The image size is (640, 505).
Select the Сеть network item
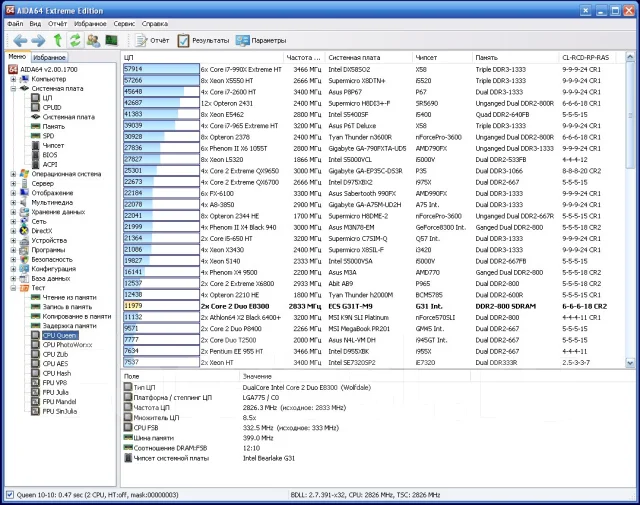(39, 221)
